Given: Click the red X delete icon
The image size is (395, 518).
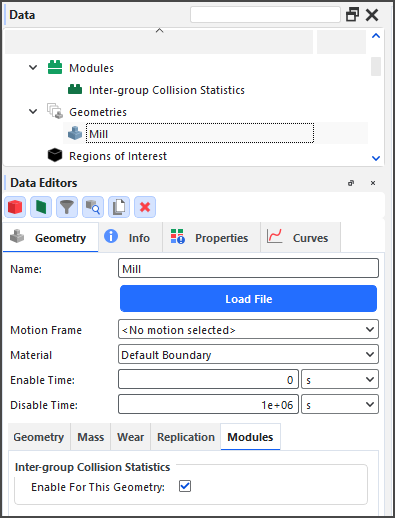Looking at the screenshot, I should (145, 207).
